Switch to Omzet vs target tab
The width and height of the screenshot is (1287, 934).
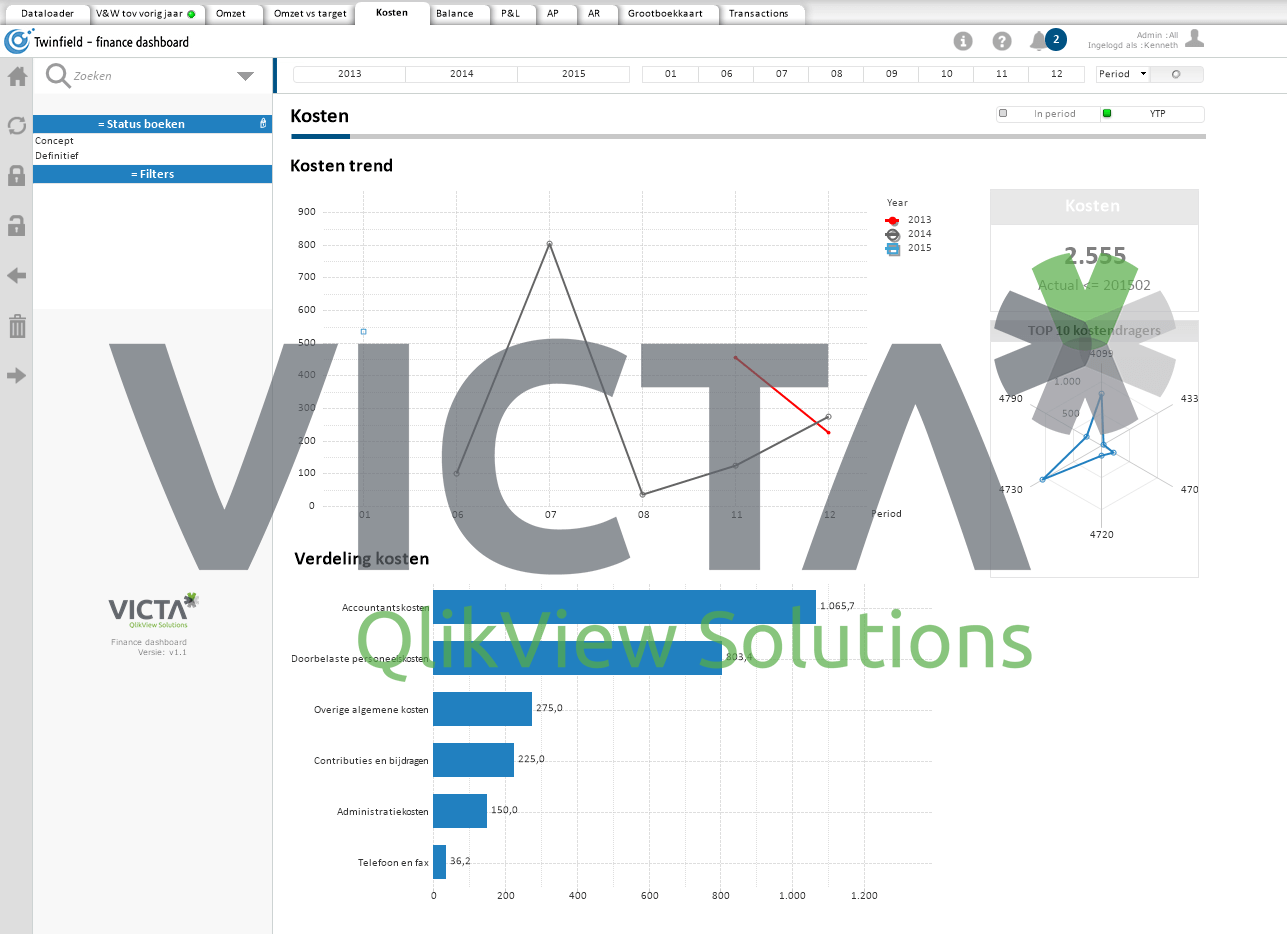coord(310,14)
